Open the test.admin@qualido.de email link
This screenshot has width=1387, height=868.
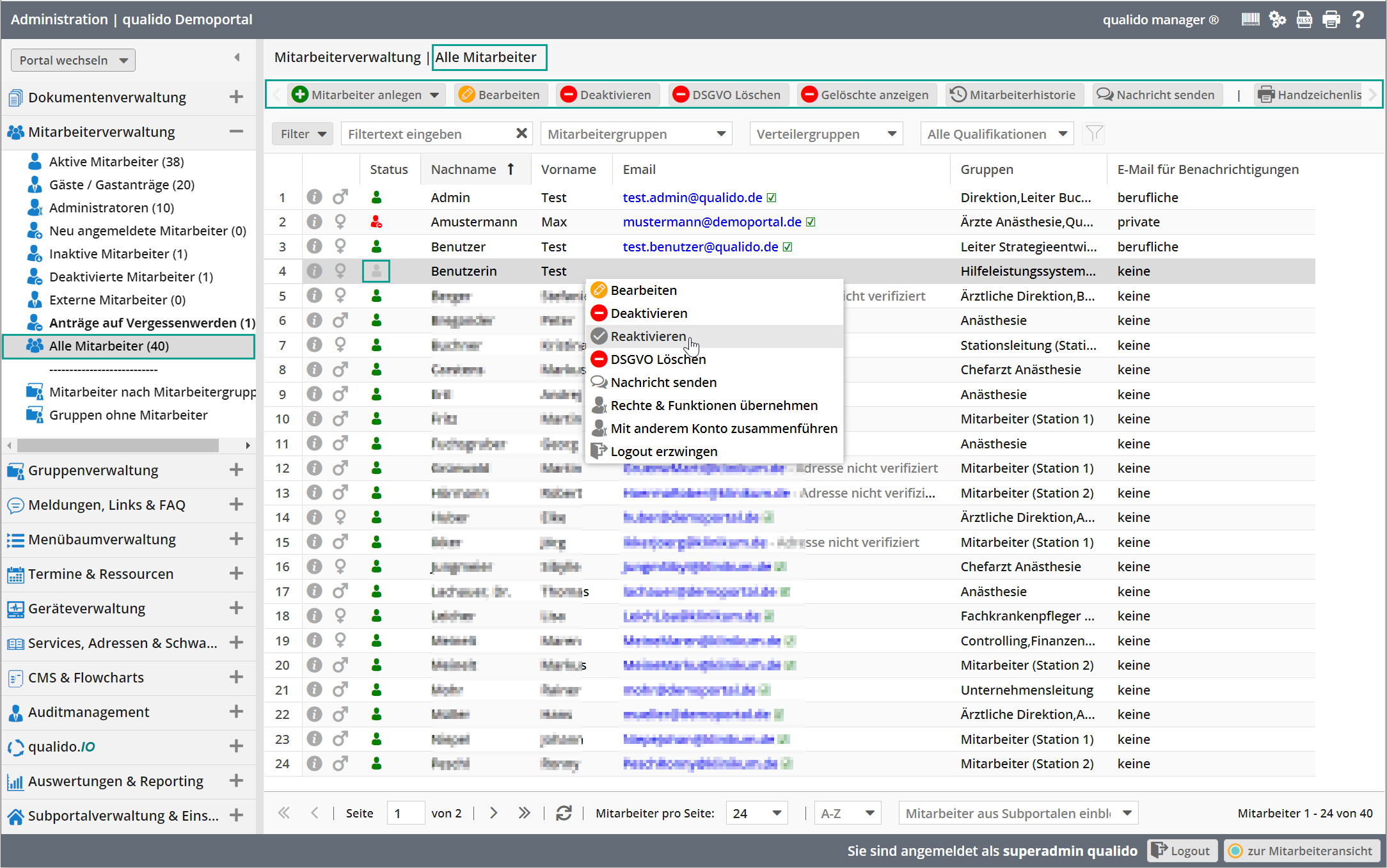tap(692, 198)
